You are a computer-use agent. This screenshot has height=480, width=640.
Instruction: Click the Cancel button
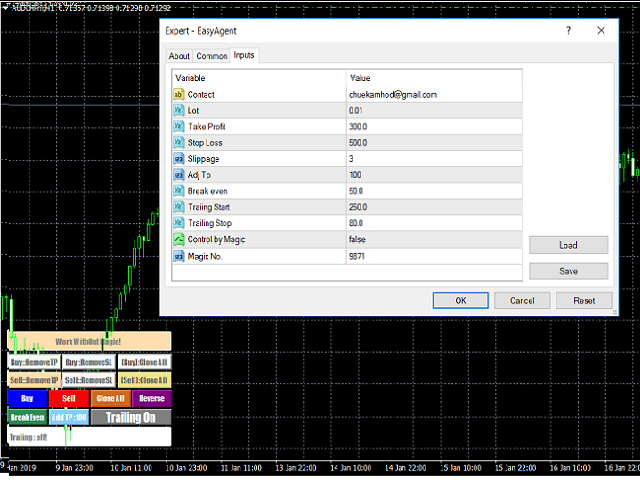522,300
